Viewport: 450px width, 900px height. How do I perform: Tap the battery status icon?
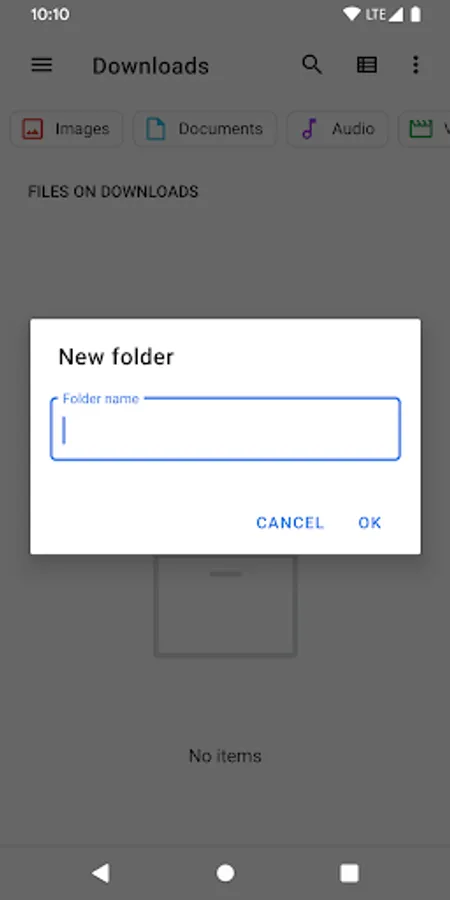click(415, 14)
